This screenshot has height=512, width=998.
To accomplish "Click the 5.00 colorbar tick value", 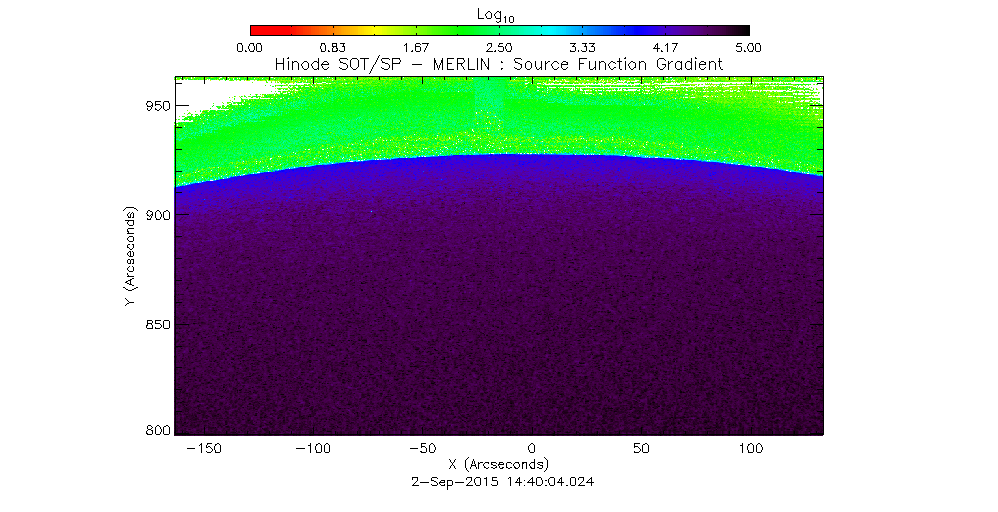I will [749, 47].
